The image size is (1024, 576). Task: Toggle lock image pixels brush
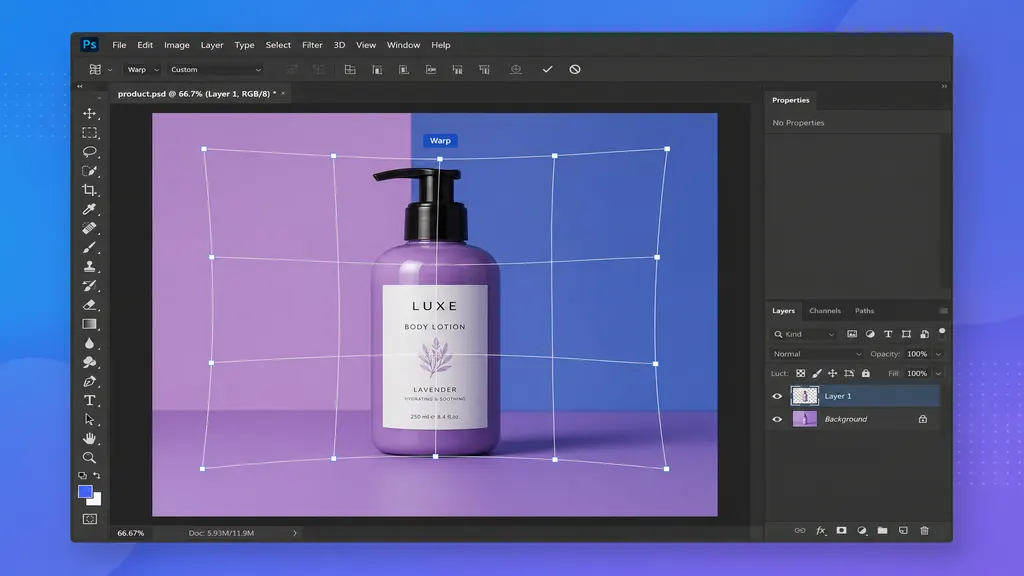pyautogui.click(x=816, y=374)
